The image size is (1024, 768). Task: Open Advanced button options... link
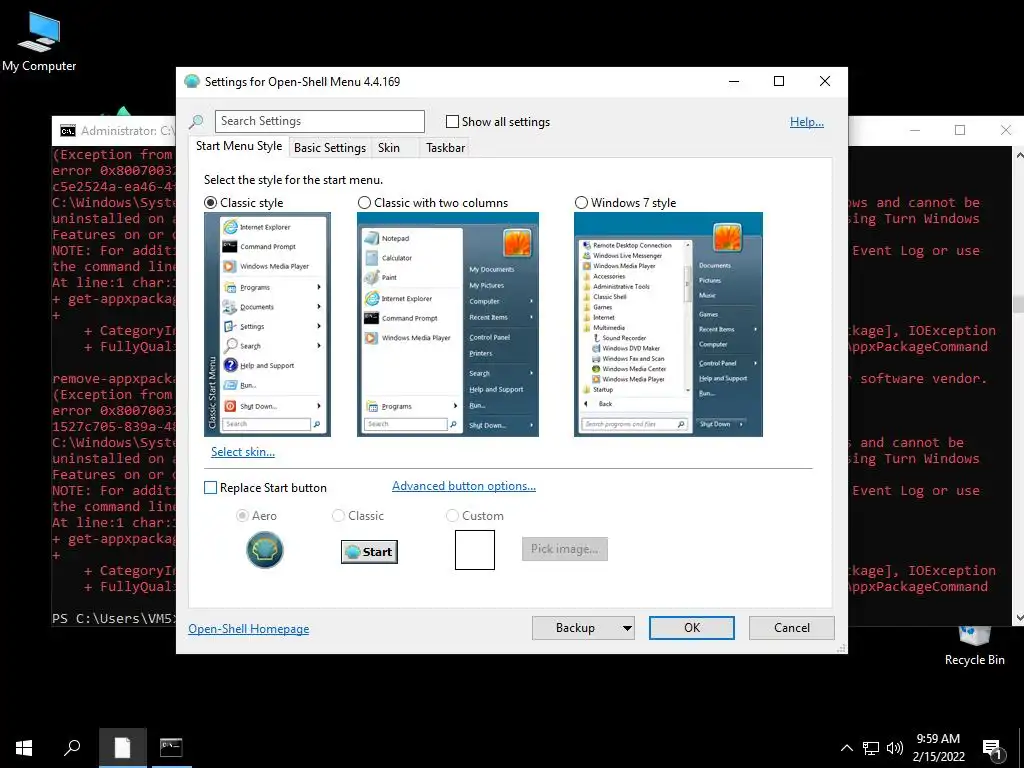tap(464, 486)
